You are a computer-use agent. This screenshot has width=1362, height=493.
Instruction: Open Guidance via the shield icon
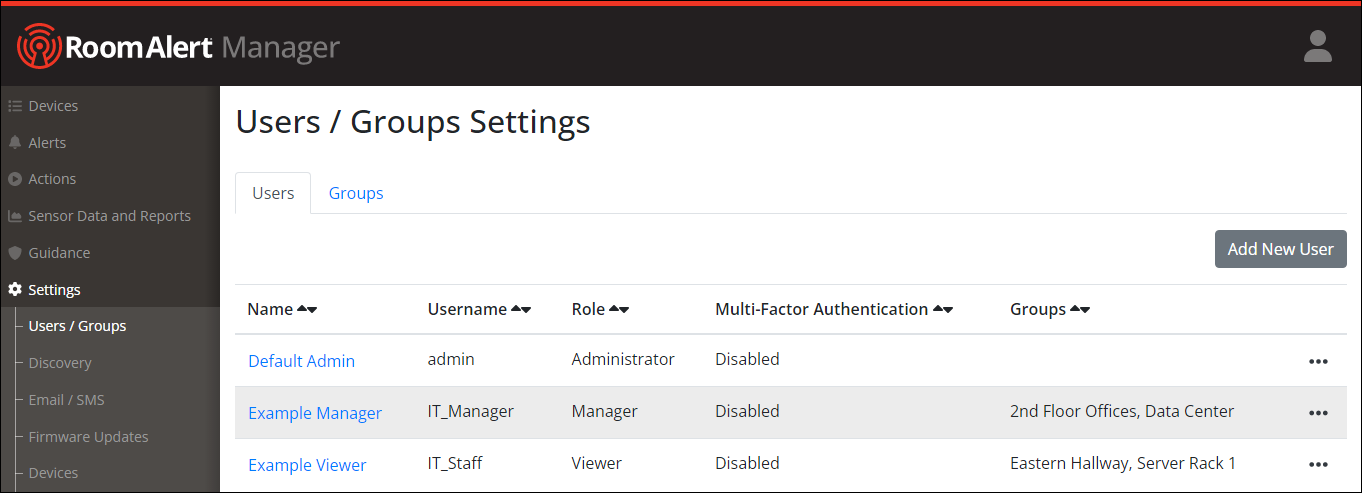point(15,253)
